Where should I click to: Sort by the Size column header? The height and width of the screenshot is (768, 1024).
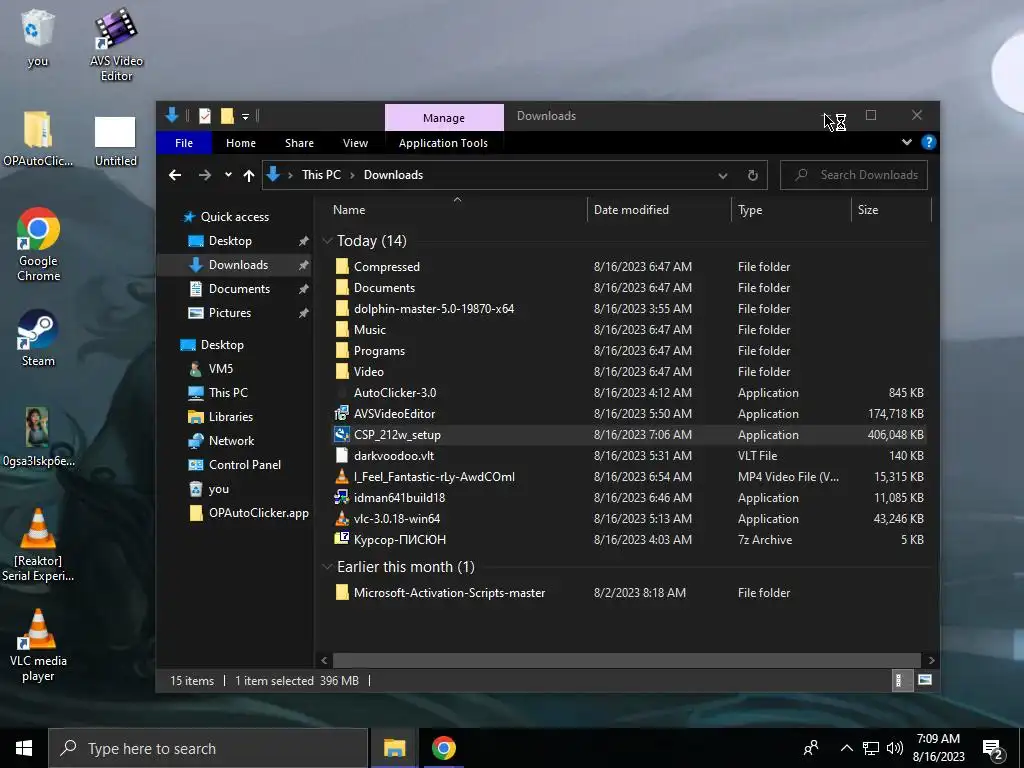(891, 210)
